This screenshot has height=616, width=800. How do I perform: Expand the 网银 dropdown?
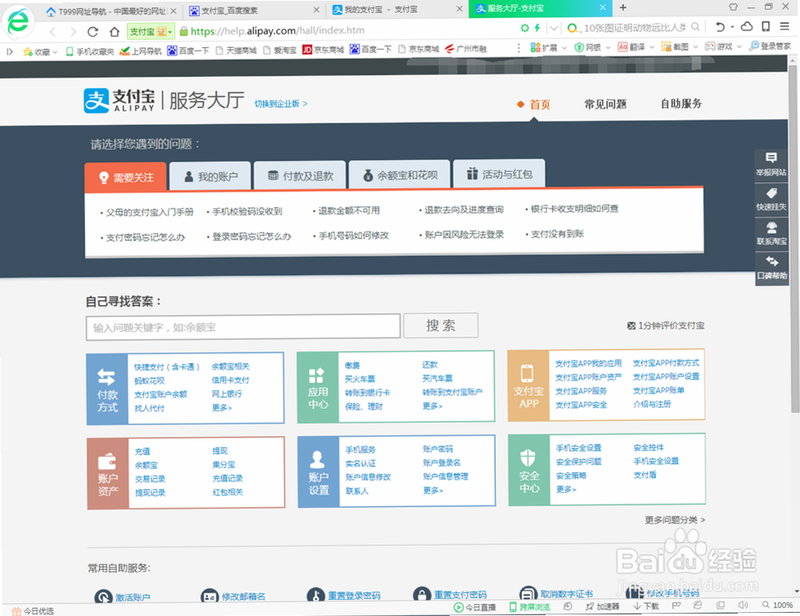coord(608,47)
